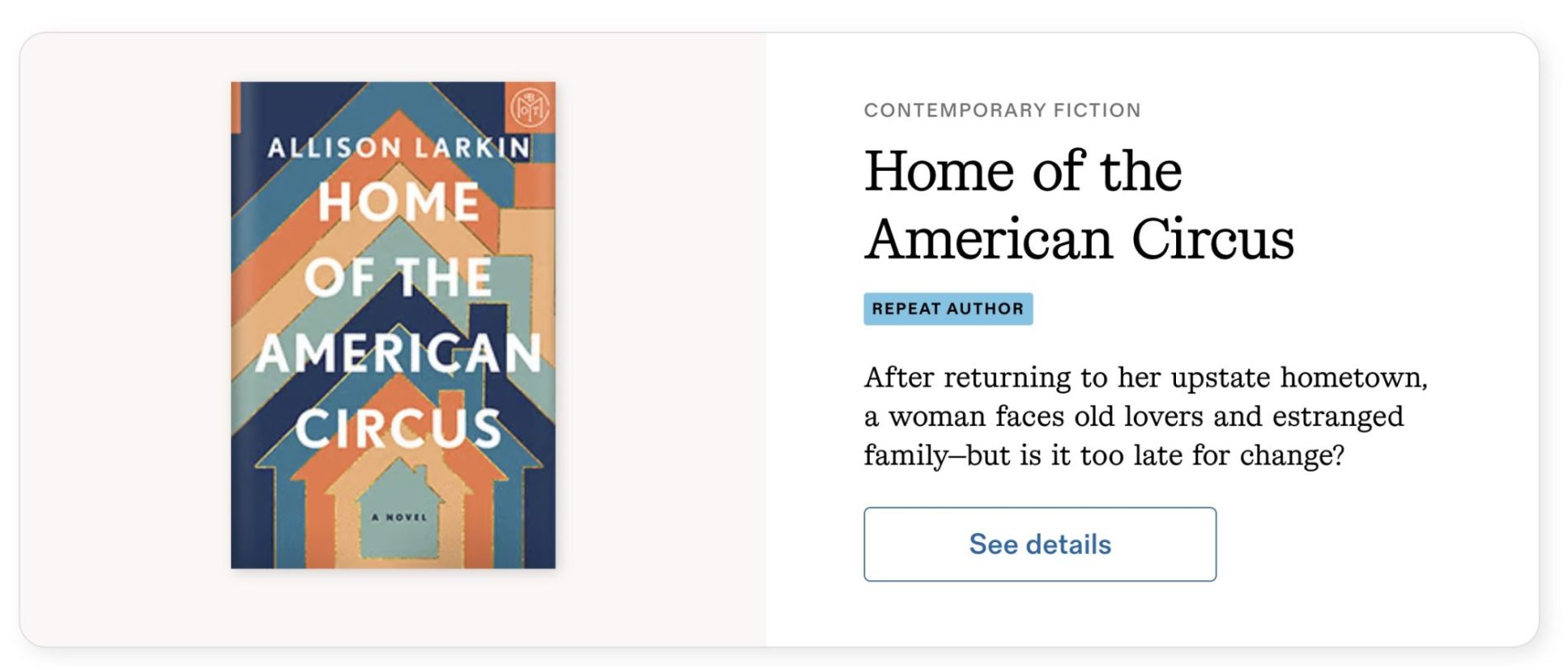Viewport: 1568px width, 670px height.
Task: Click the word 'AMERICAN' on the book cover
Action: click(x=399, y=353)
